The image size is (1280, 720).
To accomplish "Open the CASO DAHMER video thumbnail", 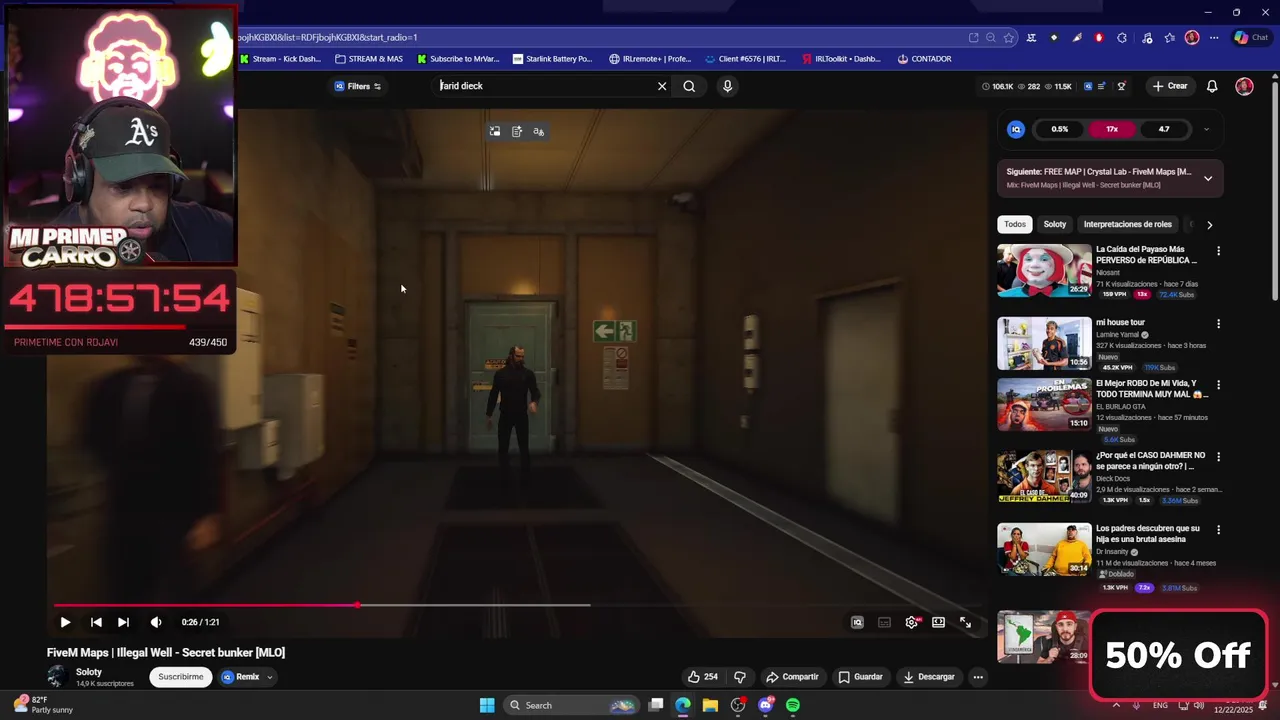I will [x=1044, y=477].
